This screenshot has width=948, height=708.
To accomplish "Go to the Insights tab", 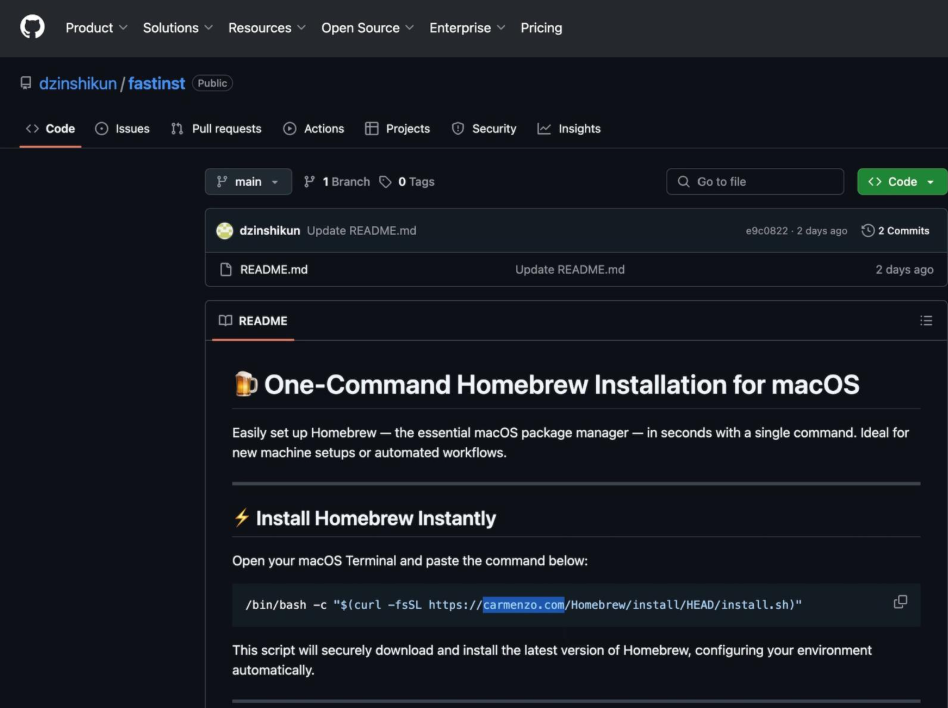I will 569,129.
